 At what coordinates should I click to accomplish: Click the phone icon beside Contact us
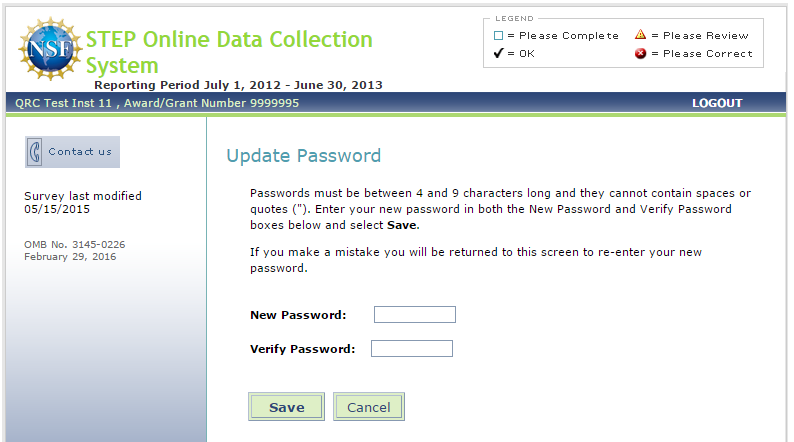point(35,152)
